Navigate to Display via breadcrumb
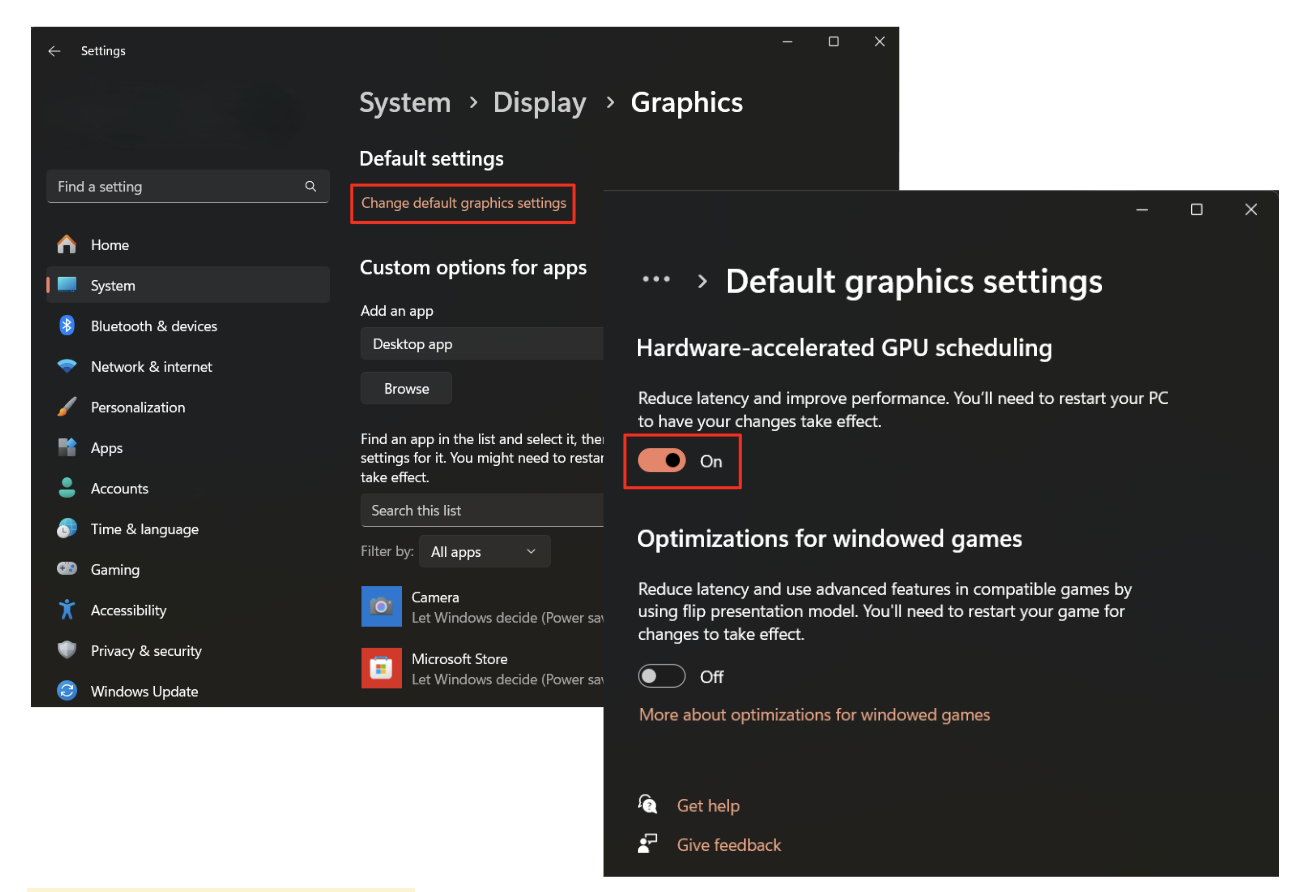1296x892 pixels. (x=539, y=102)
